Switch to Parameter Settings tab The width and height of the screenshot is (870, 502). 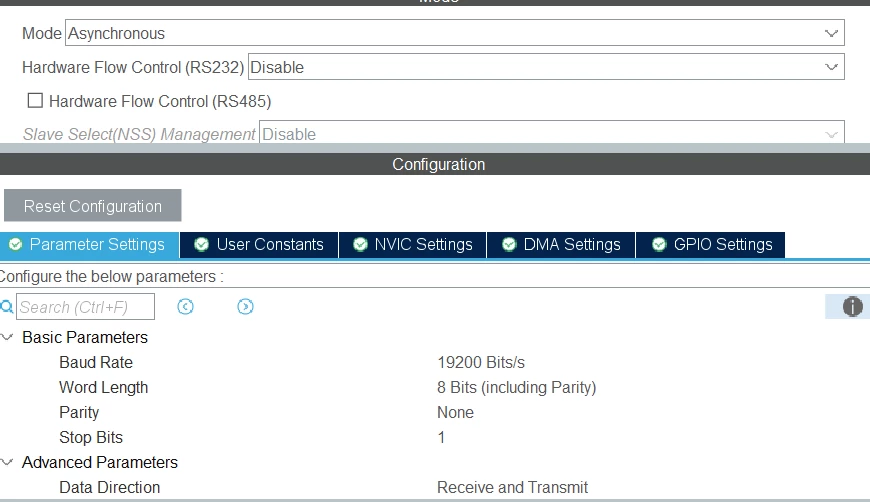(x=89, y=245)
